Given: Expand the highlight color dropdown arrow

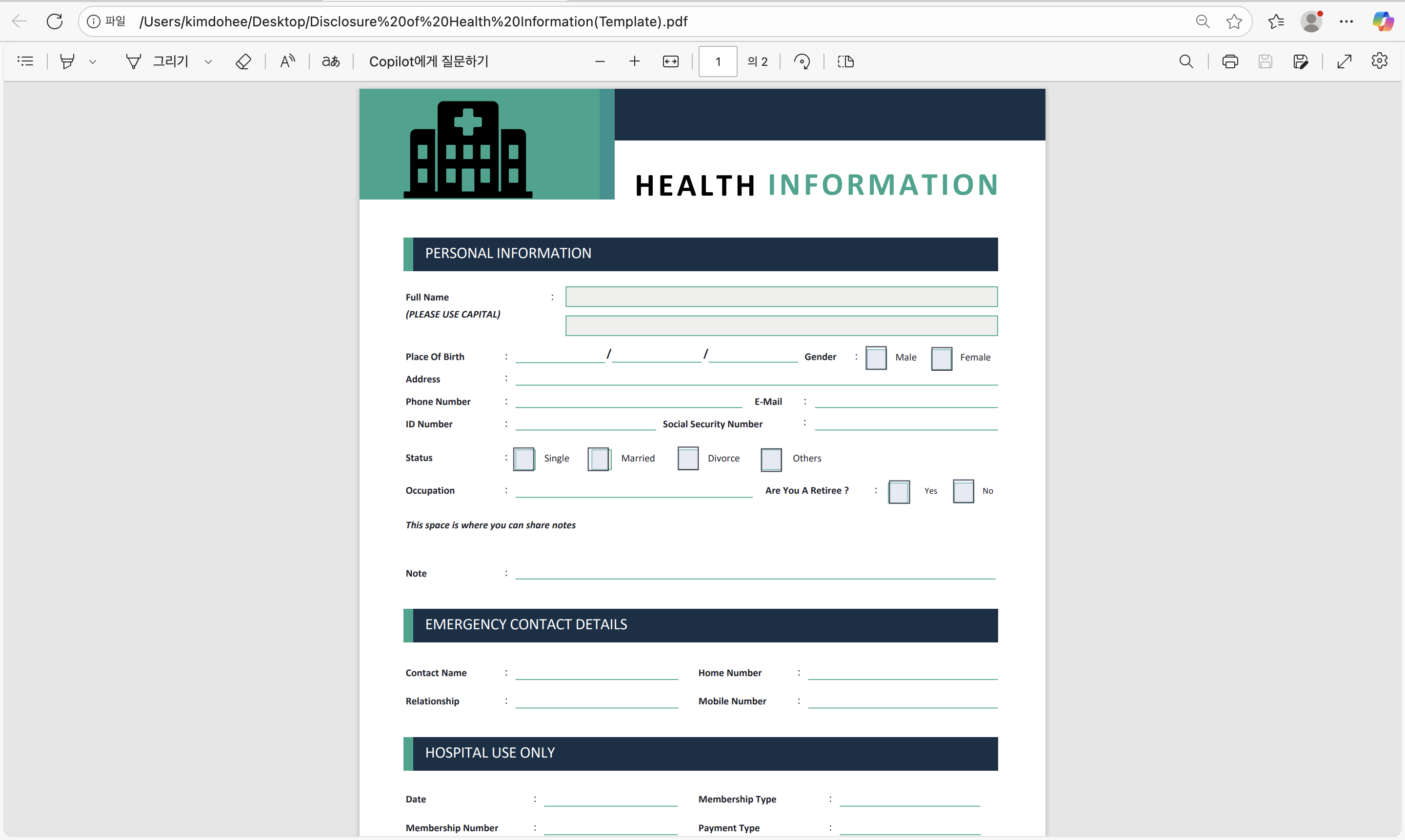Looking at the screenshot, I should pyautogui.click(x=93, y=61).
